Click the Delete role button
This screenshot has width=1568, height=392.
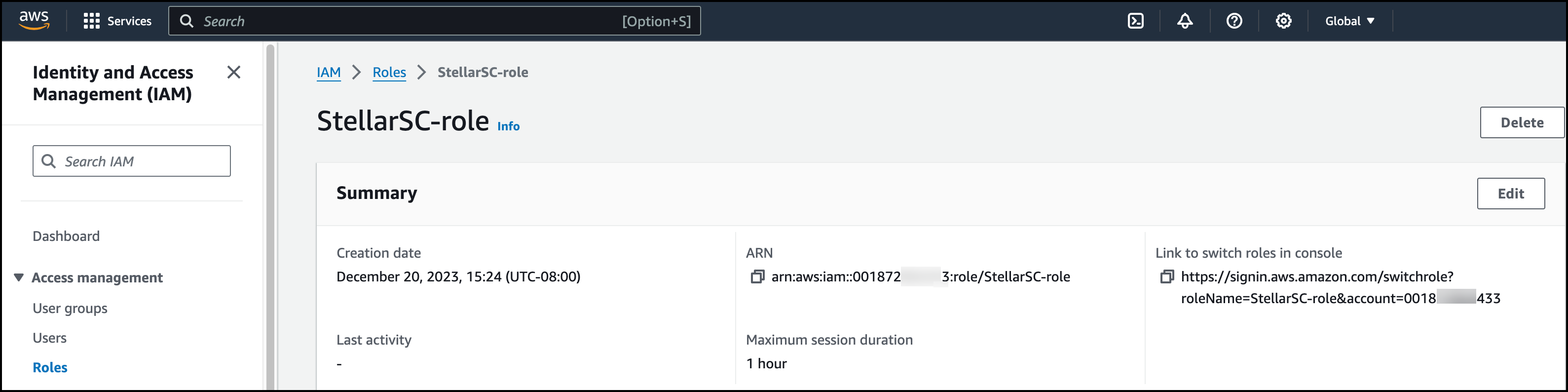click(1521, 123)
